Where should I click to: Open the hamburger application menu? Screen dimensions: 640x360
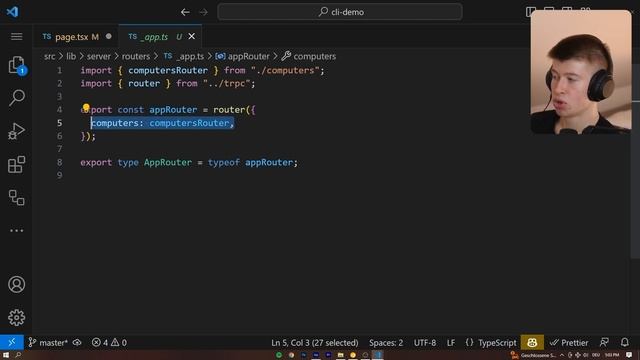pos(16,37)
